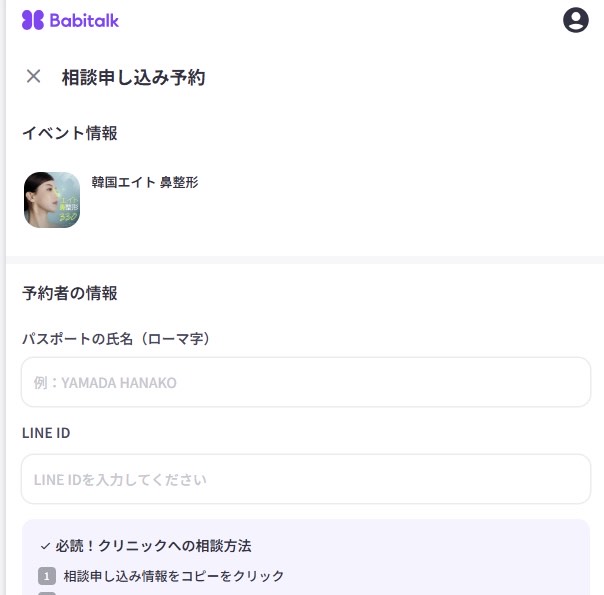Screen dimensions: 604x595
Task: Open the user profile account icon
Action: click(575, 20)
